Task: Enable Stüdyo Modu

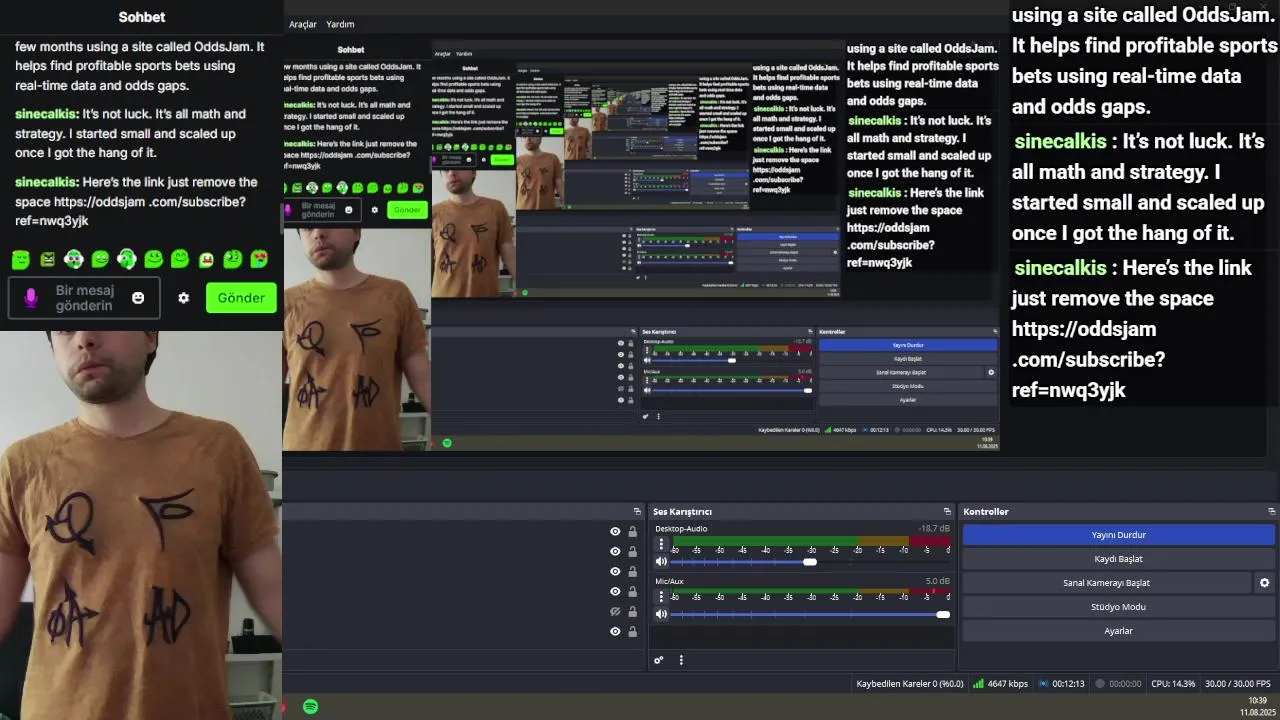Action: point(1118,607)
